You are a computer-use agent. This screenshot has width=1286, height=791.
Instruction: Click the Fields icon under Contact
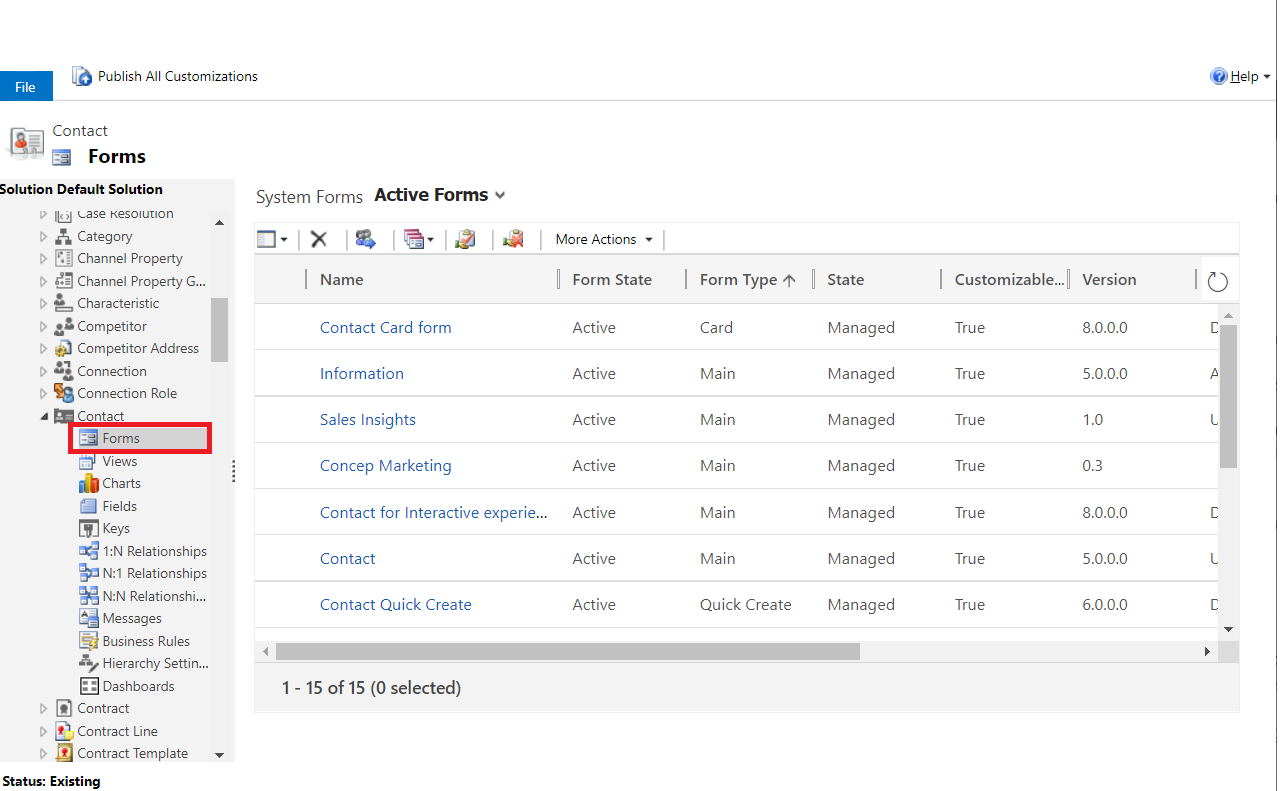point(88,506)
